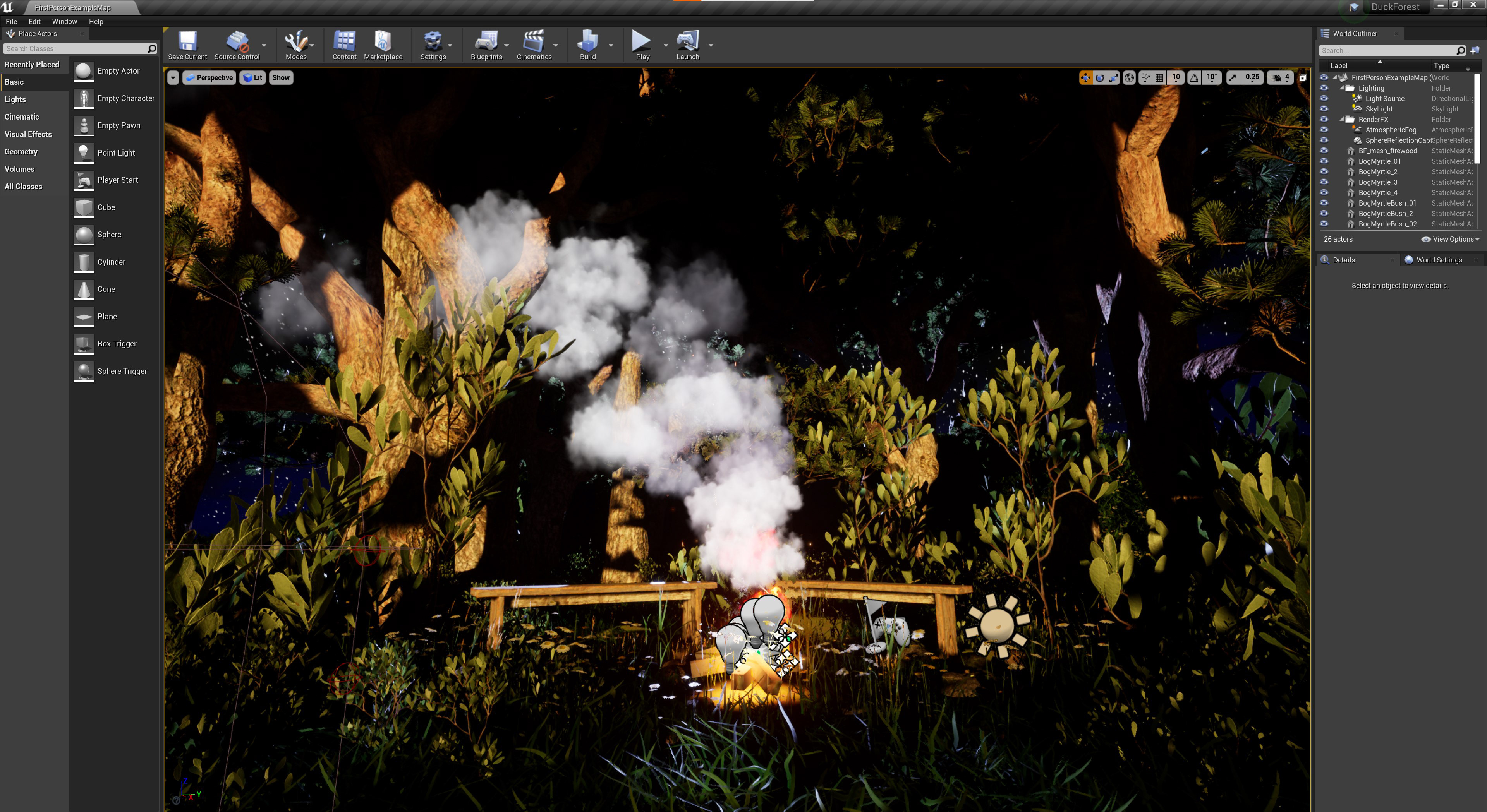Open the Blueprints toolbar icon
The image size is (1487, 812).
coord(486,45)
